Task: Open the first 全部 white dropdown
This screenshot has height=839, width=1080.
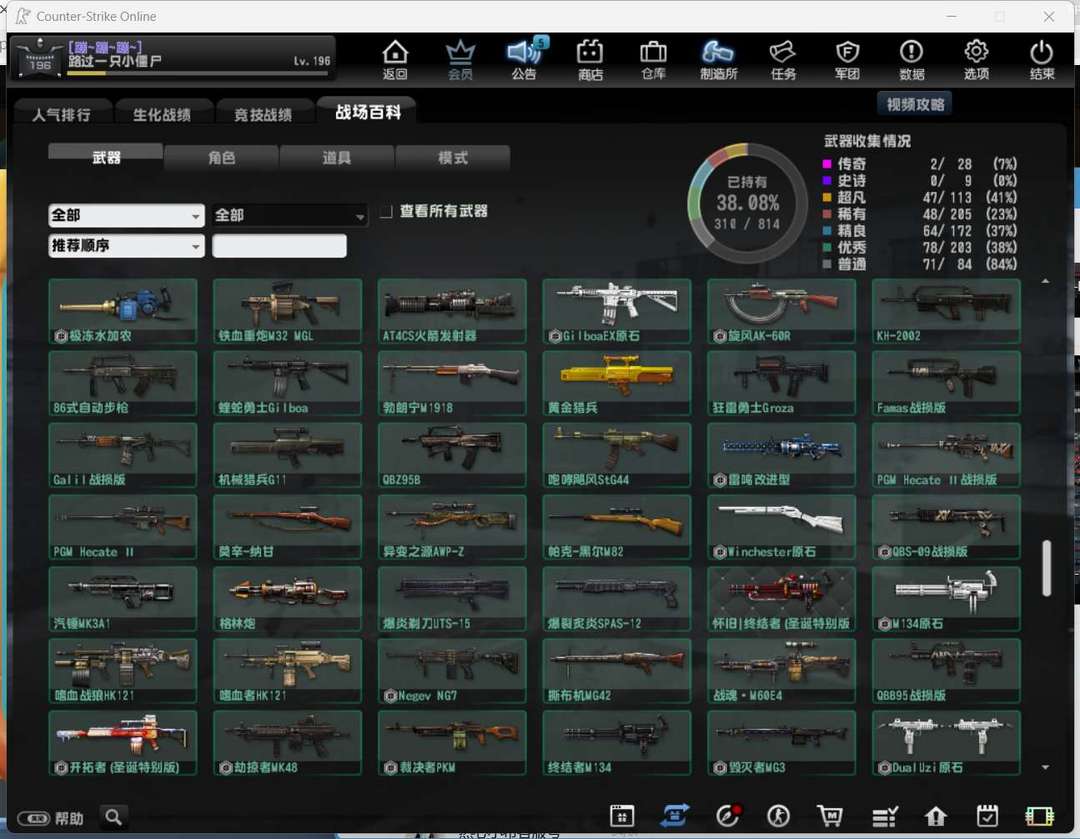Action: click(x=126, y=216)
